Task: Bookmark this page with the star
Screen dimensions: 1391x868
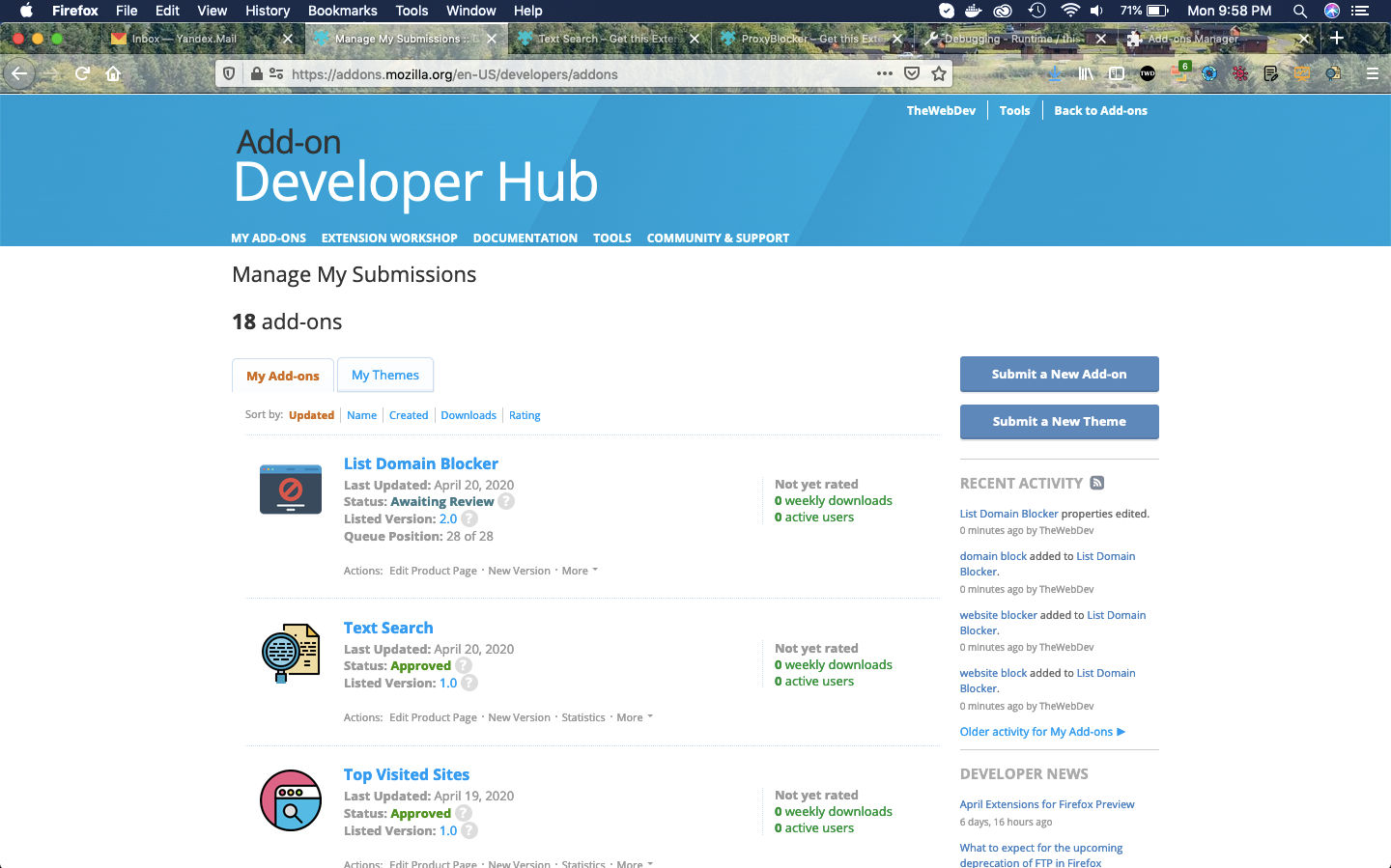Action: 939,73
